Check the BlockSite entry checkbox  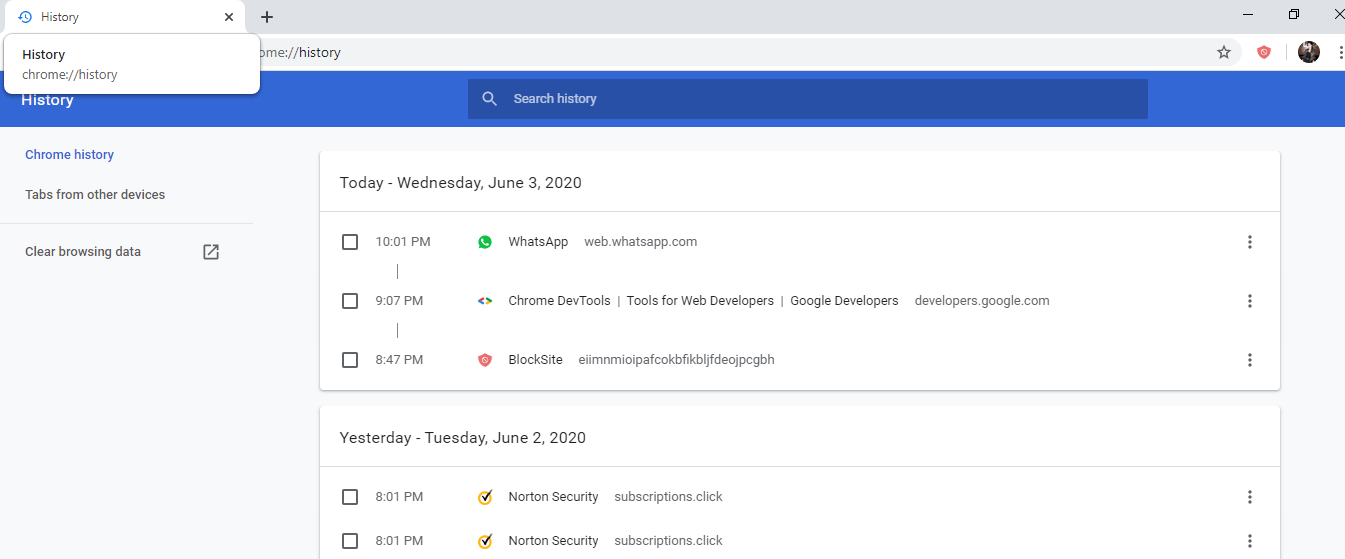350,360
